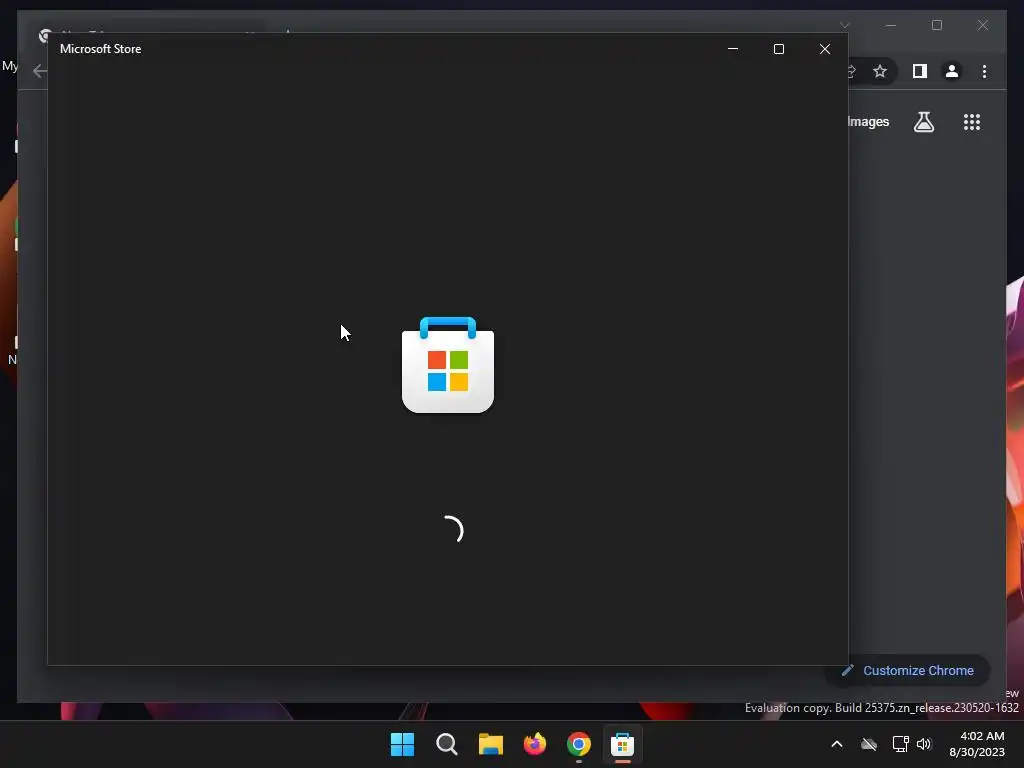Screen dimensions: 1024x768
Task: Open Firefox from the taskbar
Action: [535, 744]
